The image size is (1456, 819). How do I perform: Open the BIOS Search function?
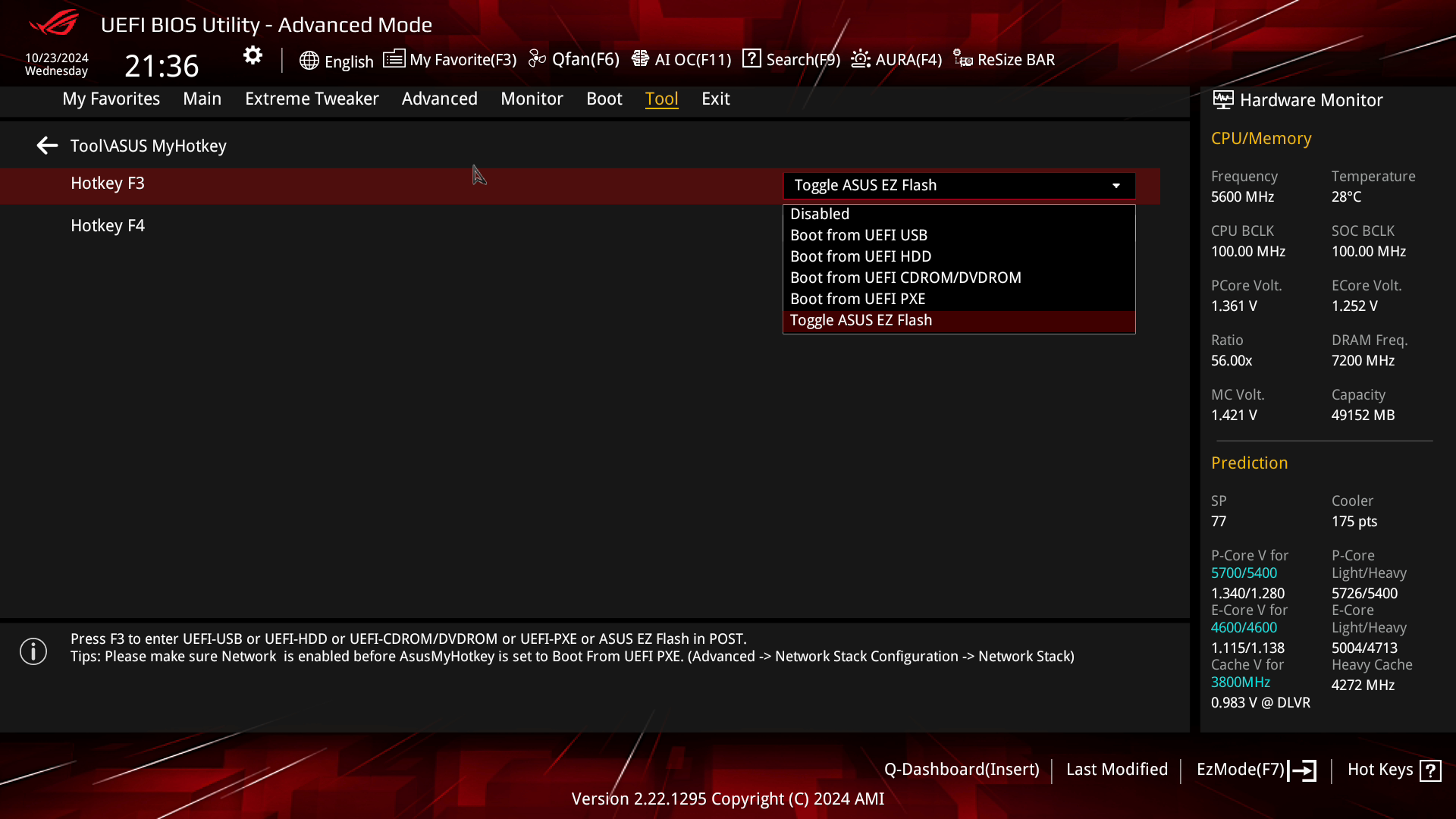click(x=790, y=59)
